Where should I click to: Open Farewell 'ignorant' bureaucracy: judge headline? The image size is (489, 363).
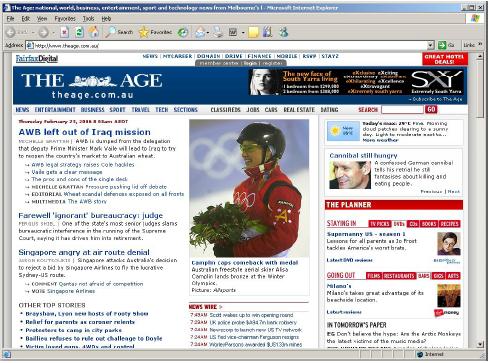[x=91, y=216]
